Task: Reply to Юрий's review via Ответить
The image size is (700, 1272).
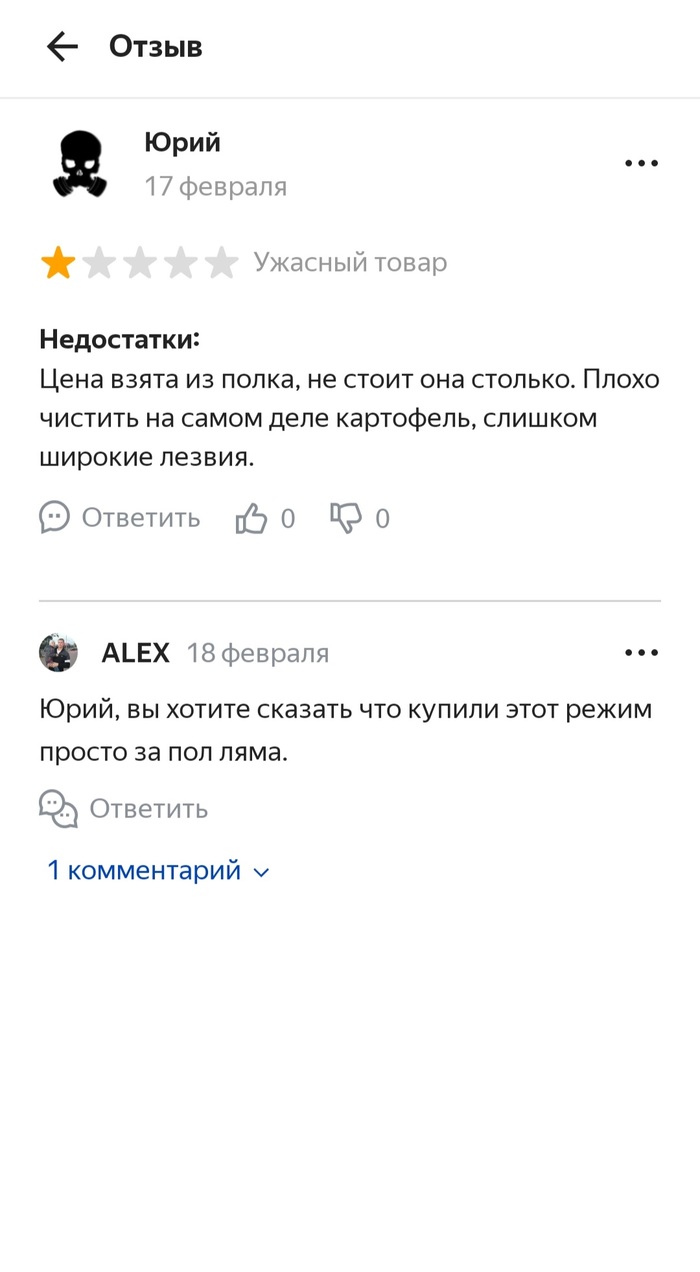Action: (120, 518)
